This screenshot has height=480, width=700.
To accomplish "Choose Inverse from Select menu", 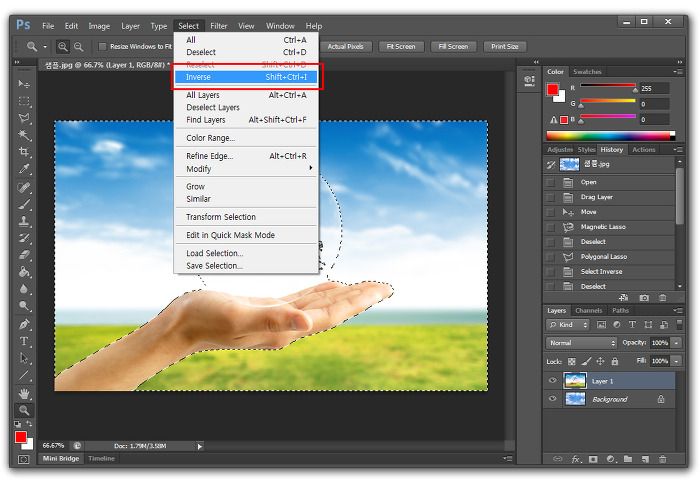I will point(246,77).
